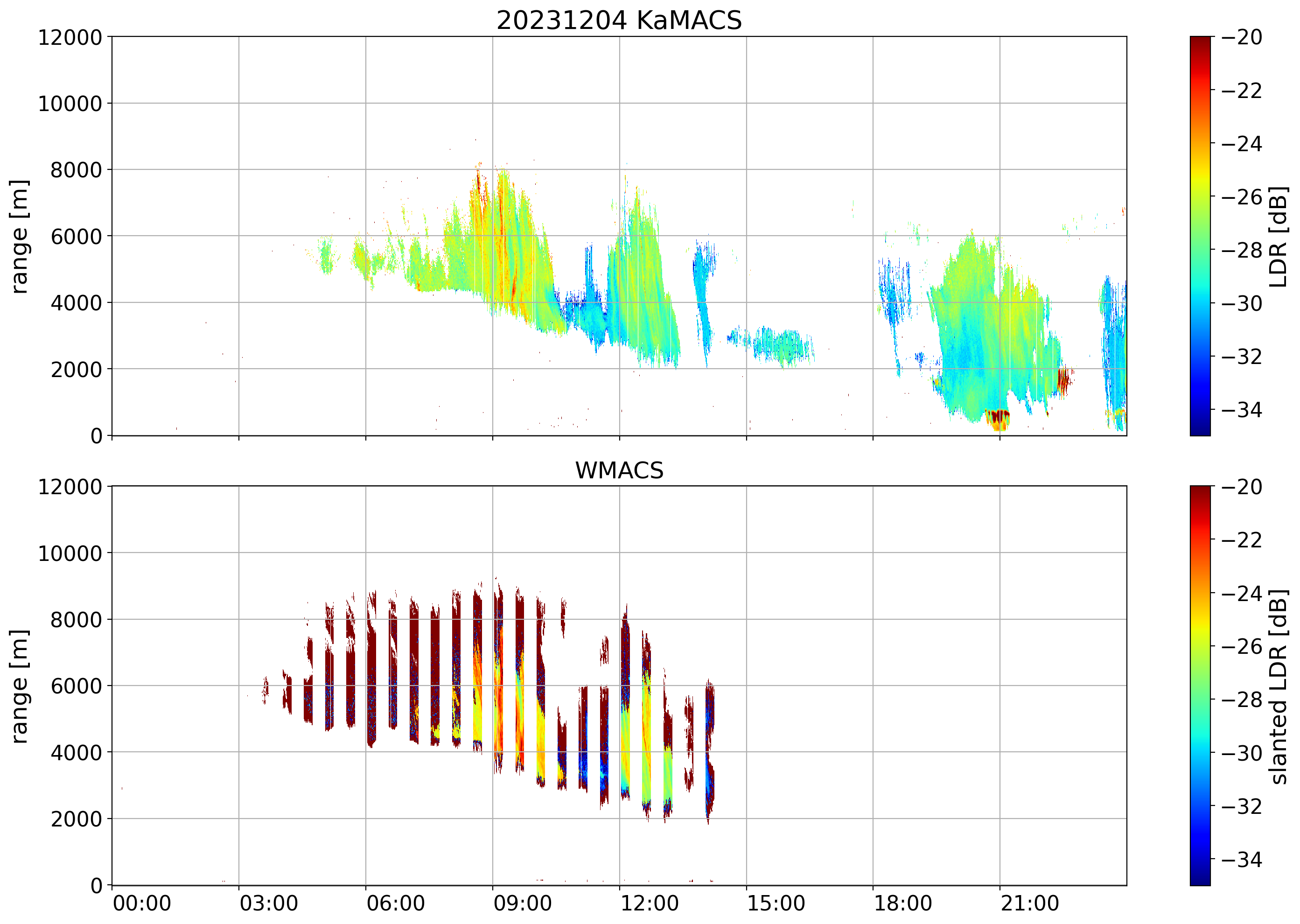This screenshot has height=924, width=1300.
Task: Click the -20 tick on top colorbar
Action: point(1241,37)
